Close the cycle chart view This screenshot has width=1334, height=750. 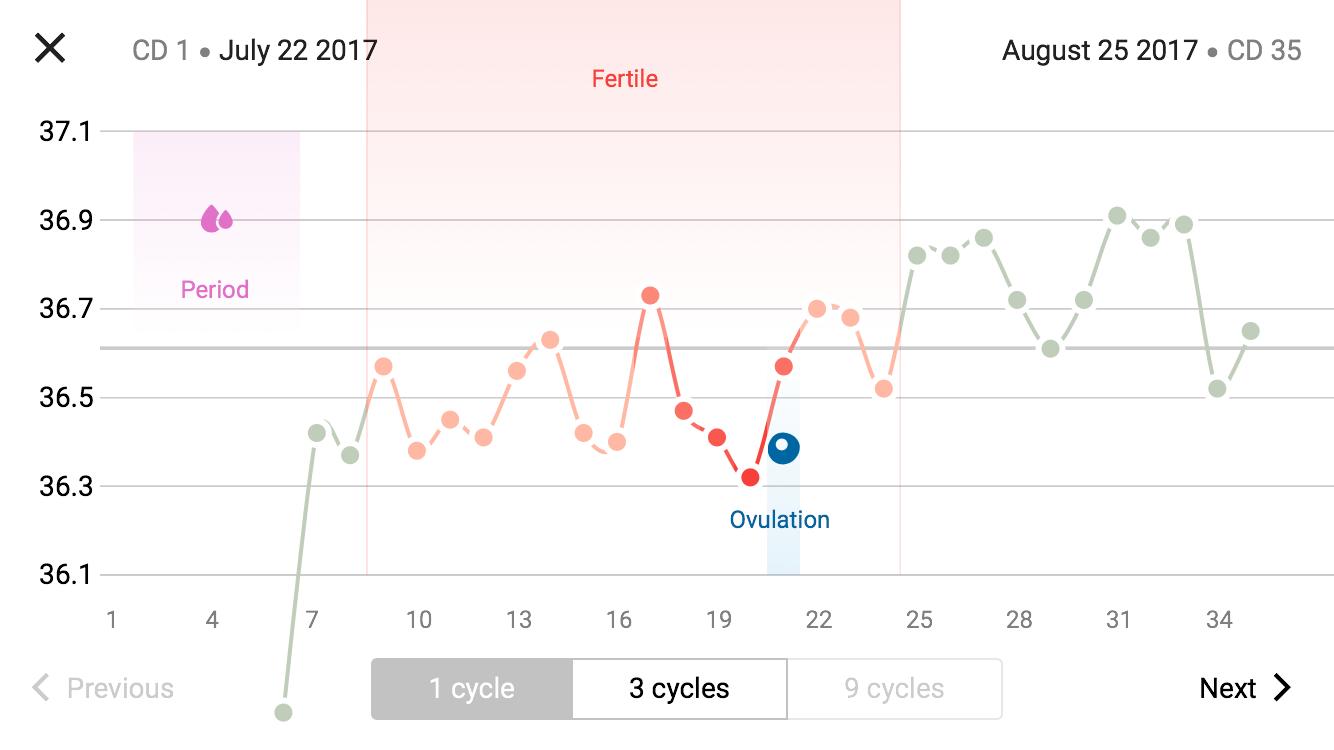click(50, 48)
